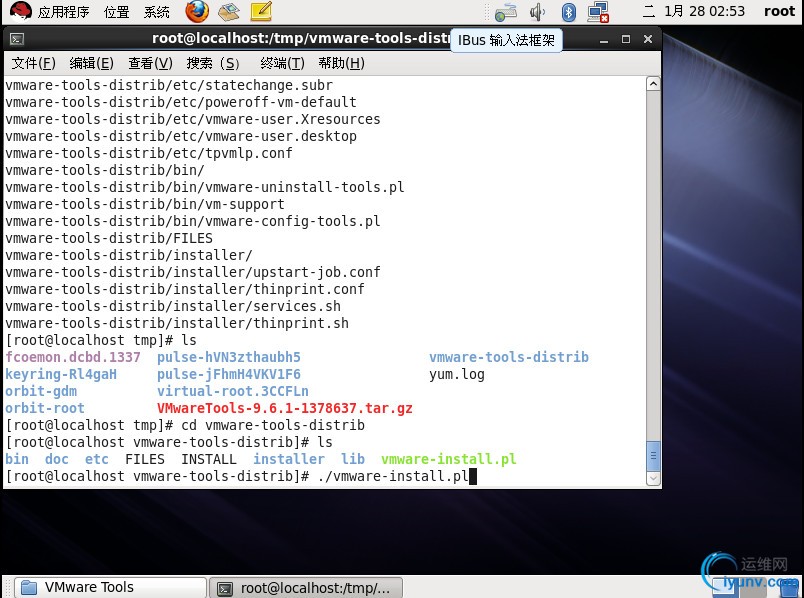Click the statechange.subr output line

(169, 85)
